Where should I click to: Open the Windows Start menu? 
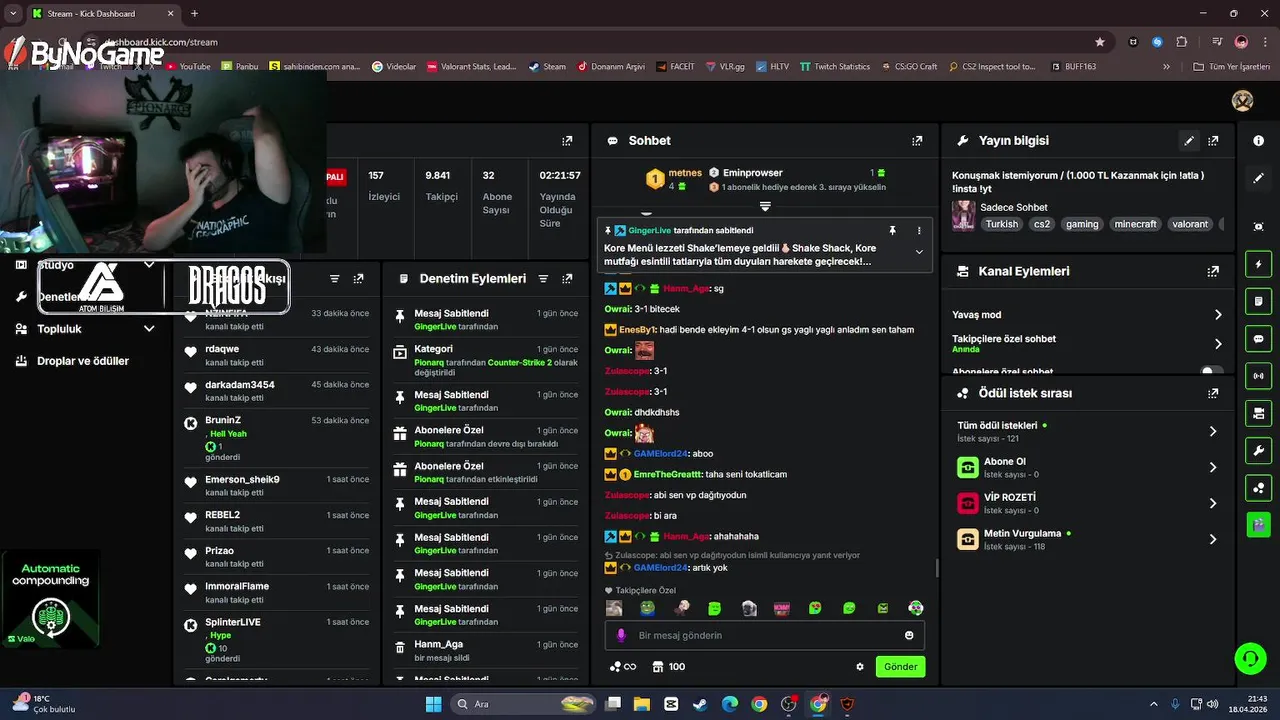coord(433,704)
